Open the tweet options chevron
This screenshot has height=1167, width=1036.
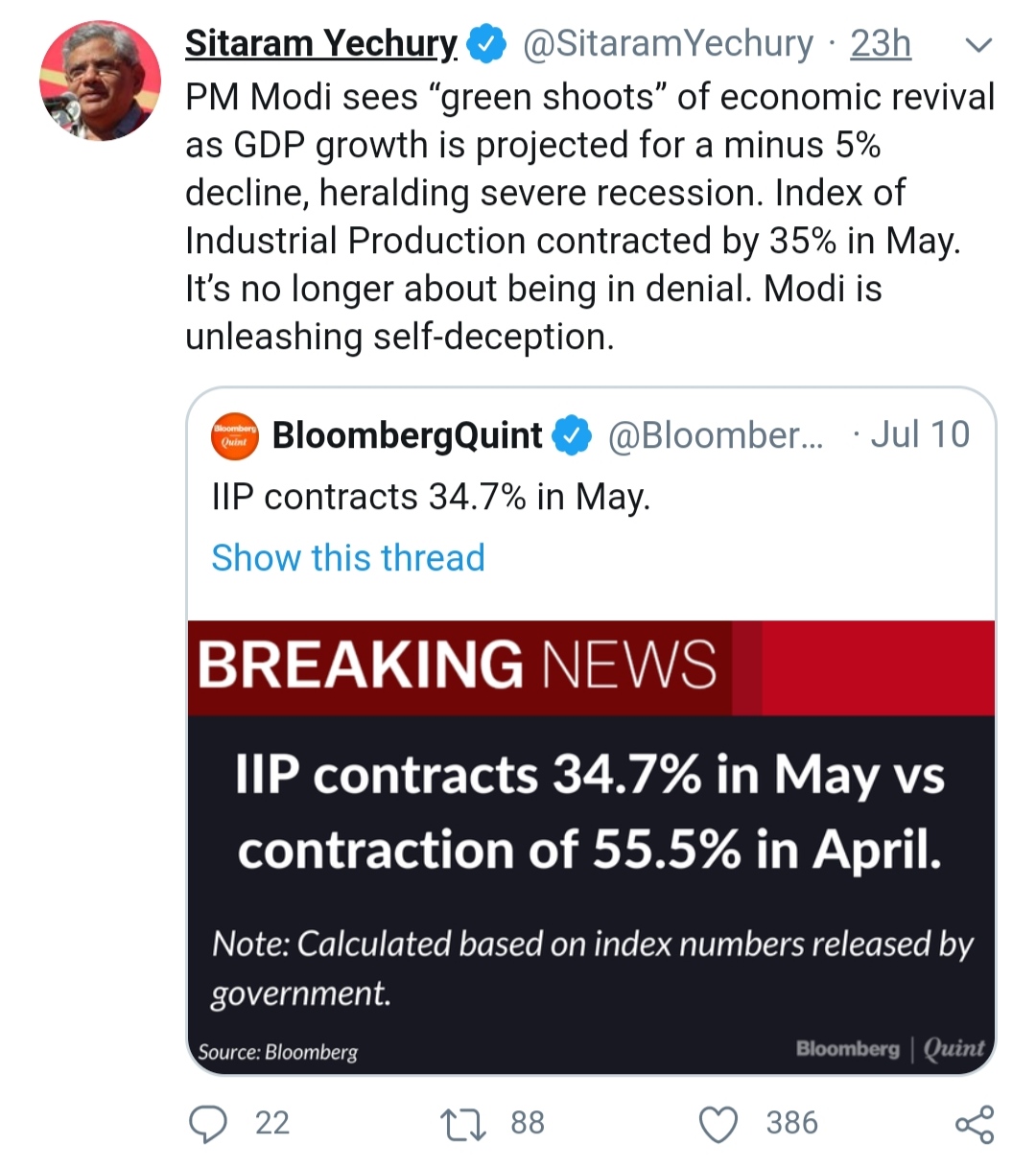click(977, 44)
